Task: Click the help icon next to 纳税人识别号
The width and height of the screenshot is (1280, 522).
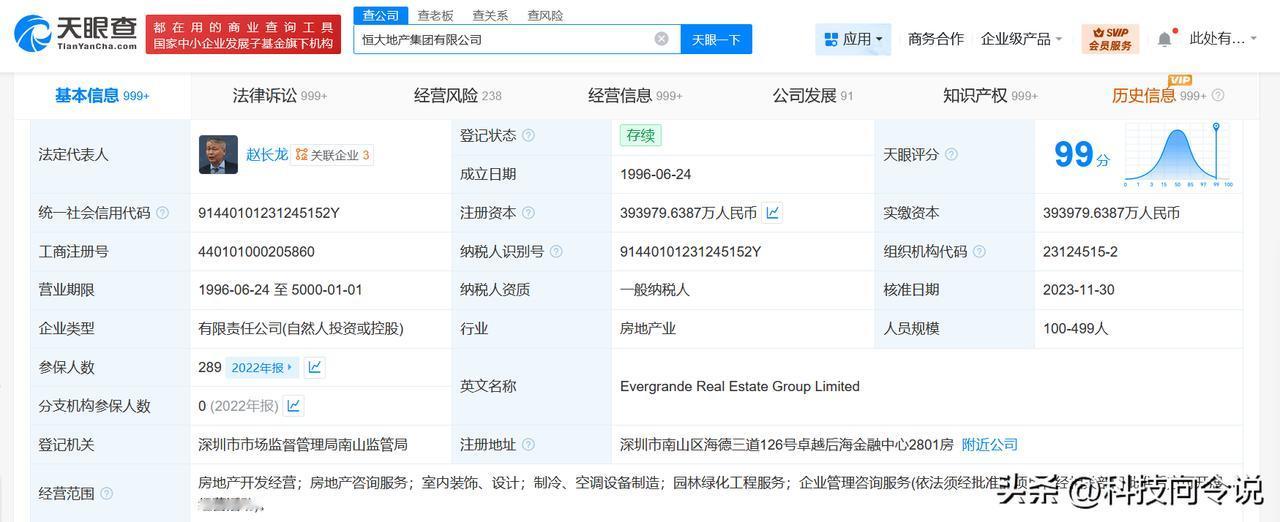Action: pos(556,252)
